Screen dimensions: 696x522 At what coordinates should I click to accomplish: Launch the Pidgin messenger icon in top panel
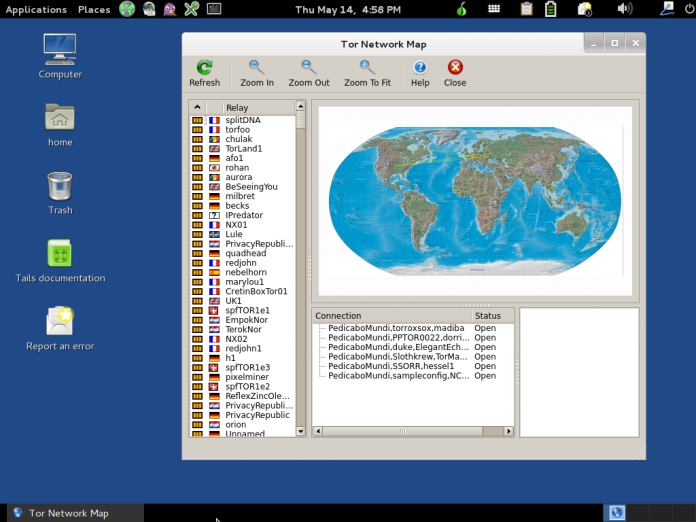[x=170, y=9]
